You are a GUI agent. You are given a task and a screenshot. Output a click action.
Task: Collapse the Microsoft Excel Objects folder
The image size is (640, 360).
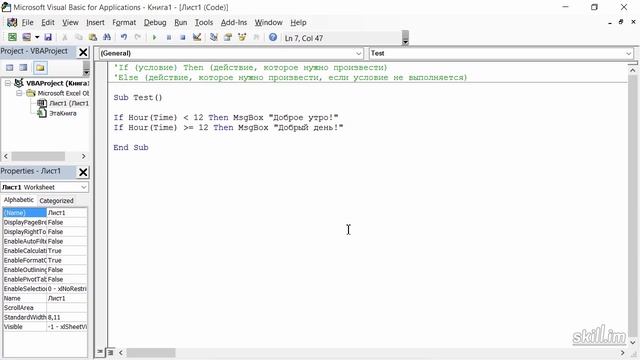(19, 93)
